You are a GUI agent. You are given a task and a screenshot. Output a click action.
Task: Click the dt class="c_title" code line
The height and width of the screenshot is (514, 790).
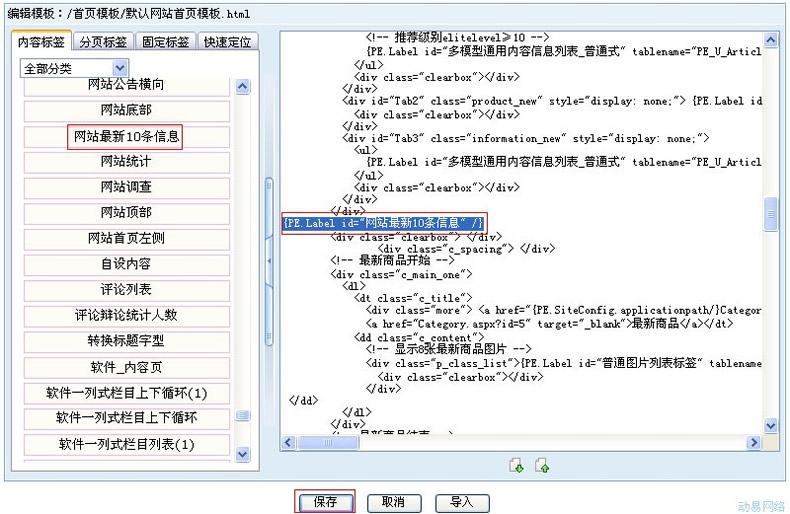(x=413, y=298)
